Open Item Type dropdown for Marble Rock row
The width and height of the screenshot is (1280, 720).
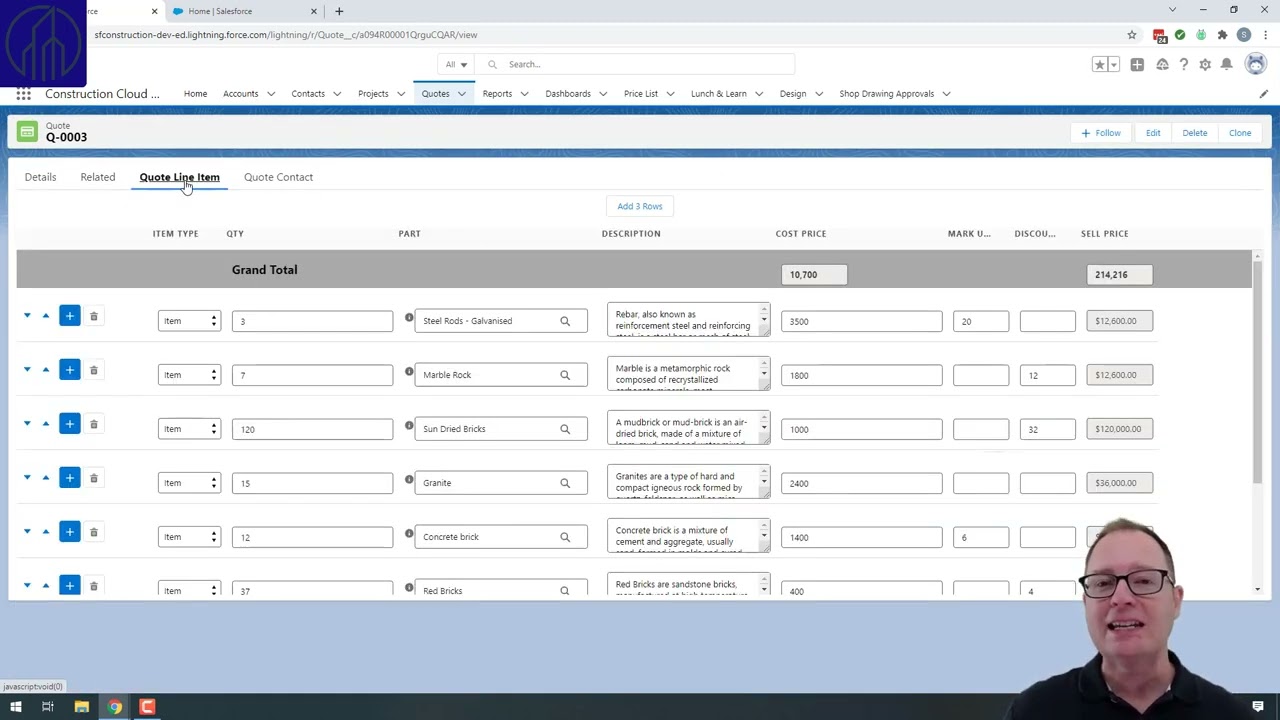pos(189,375)
